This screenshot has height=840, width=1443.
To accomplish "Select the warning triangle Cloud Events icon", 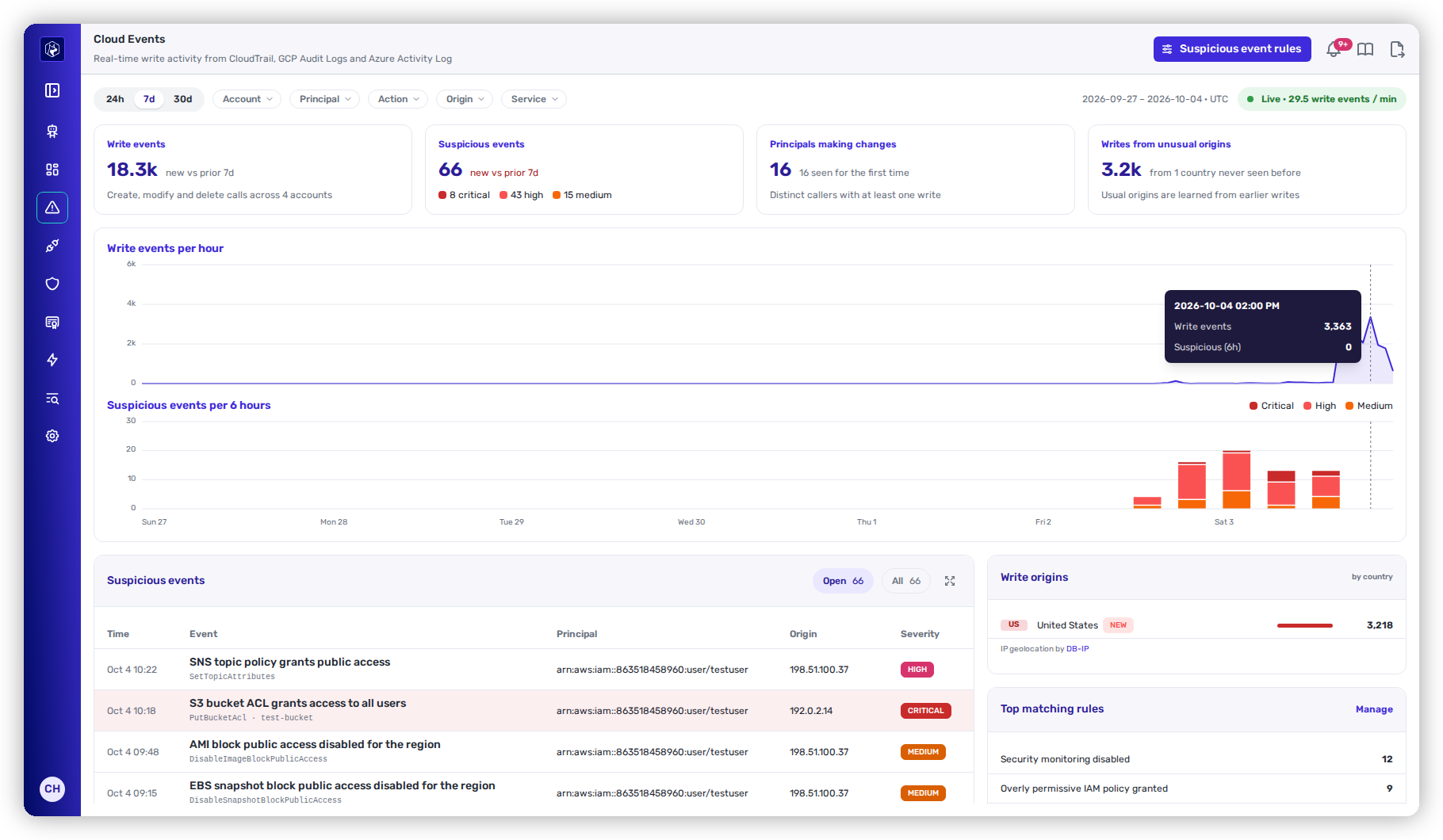I will (x=52, y=208).
